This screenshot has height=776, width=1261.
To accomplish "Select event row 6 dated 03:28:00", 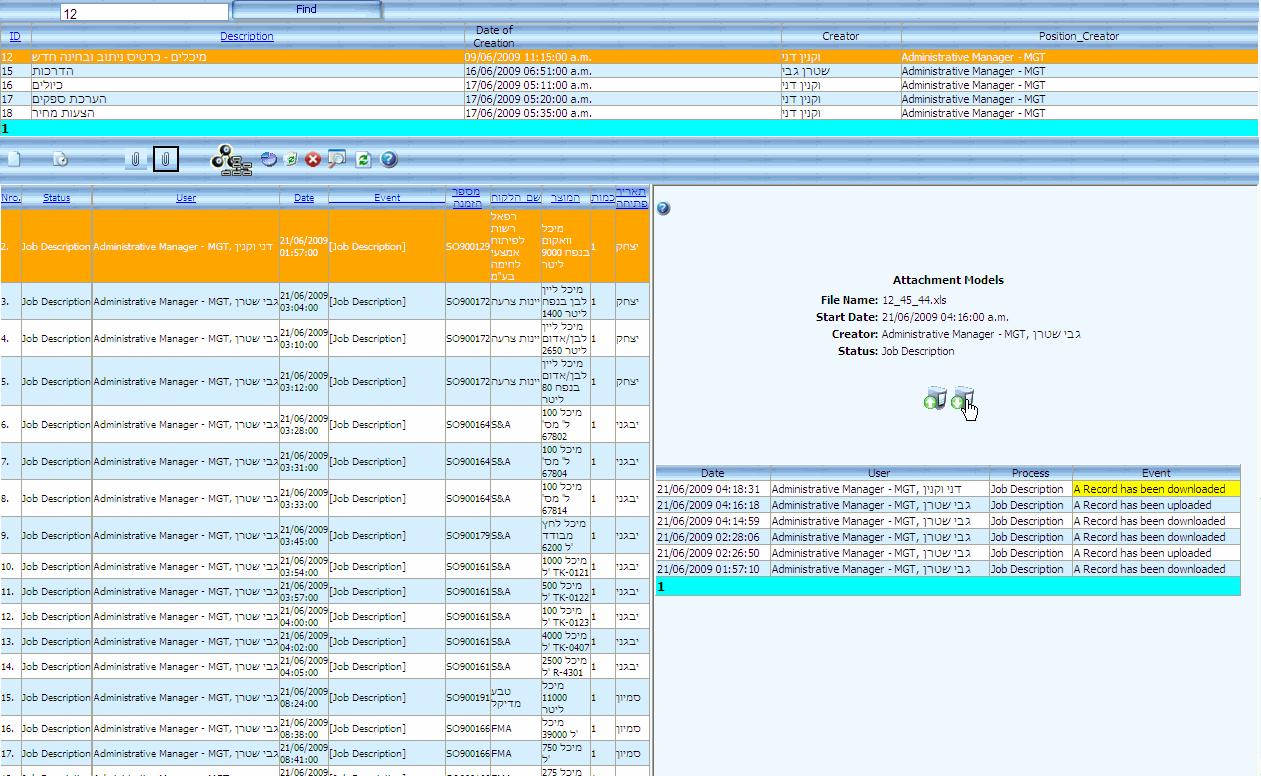I will pyautogui.click(x=325, y=424).
